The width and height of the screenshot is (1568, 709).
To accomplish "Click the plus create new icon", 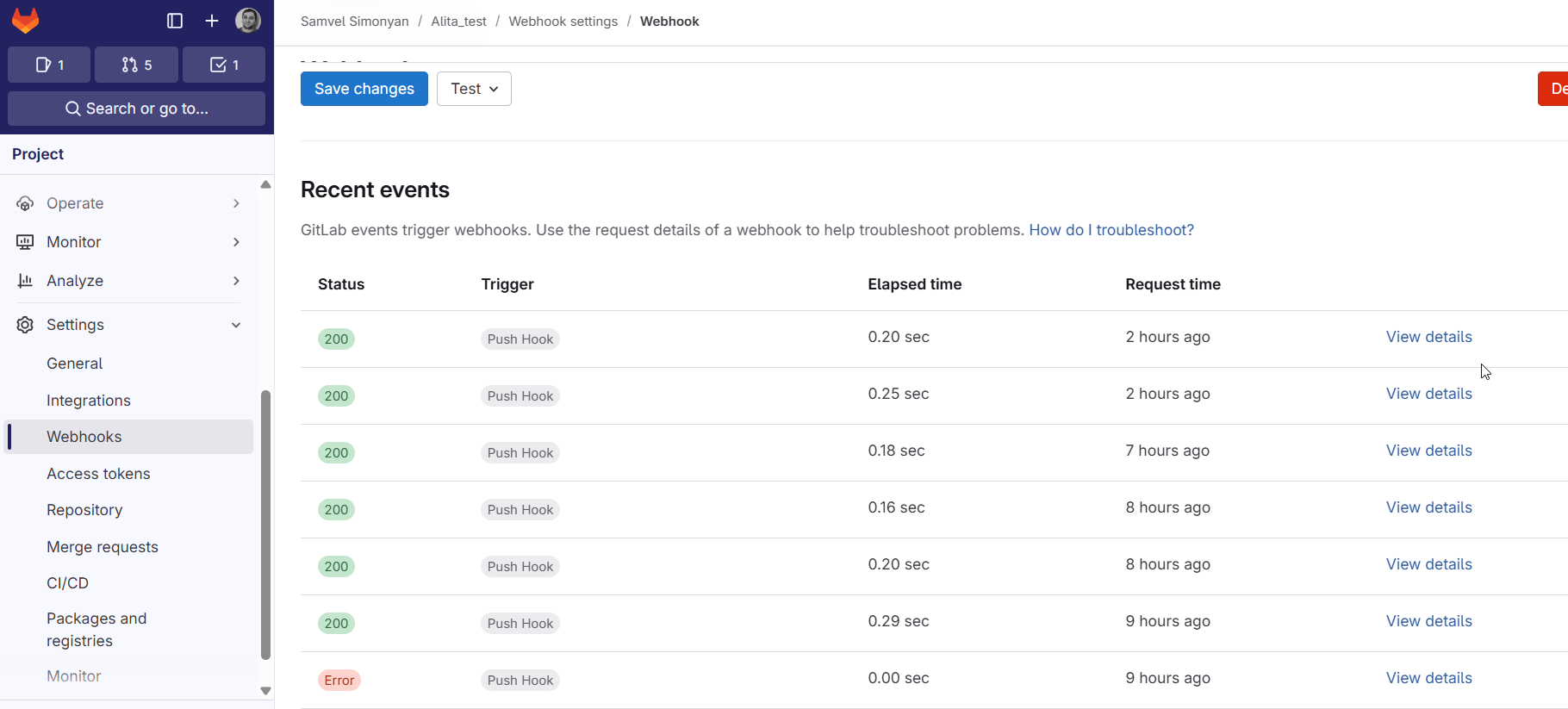I will pos(212,21).
